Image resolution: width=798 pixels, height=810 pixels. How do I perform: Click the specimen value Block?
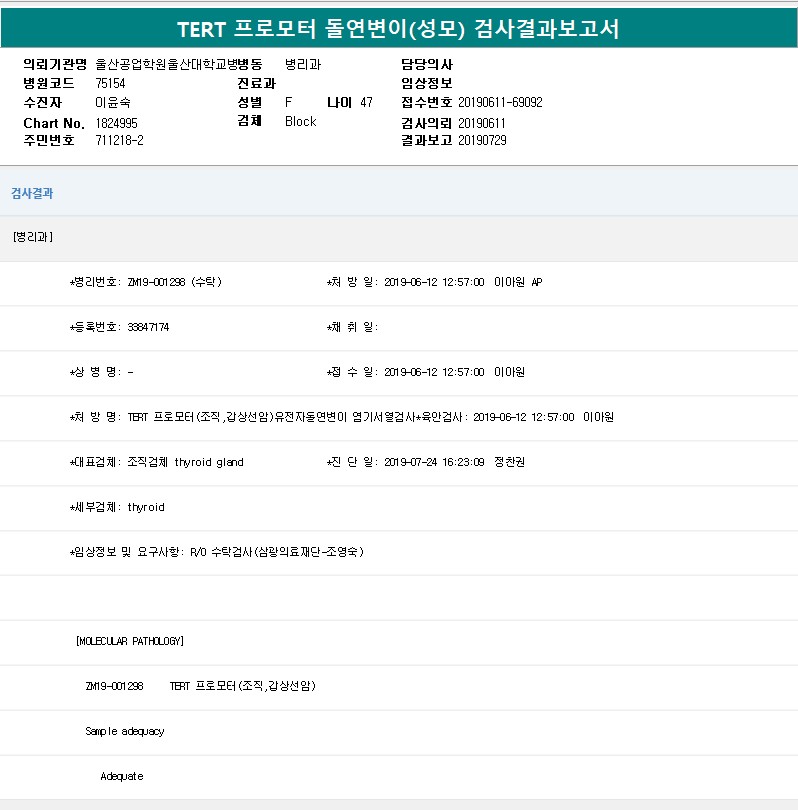click(301, 121)
